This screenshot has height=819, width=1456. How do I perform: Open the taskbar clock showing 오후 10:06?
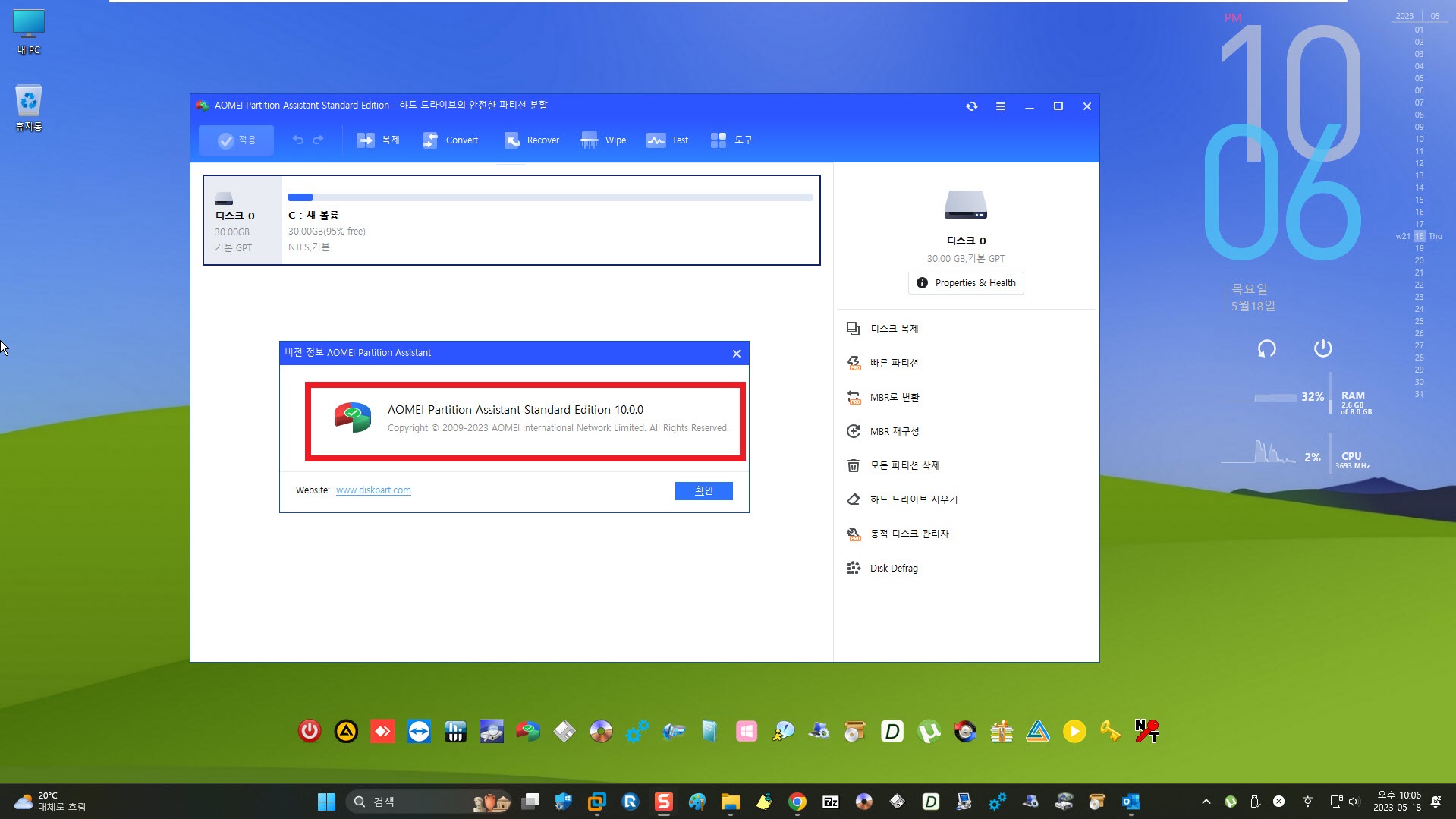click(1398, 802)
